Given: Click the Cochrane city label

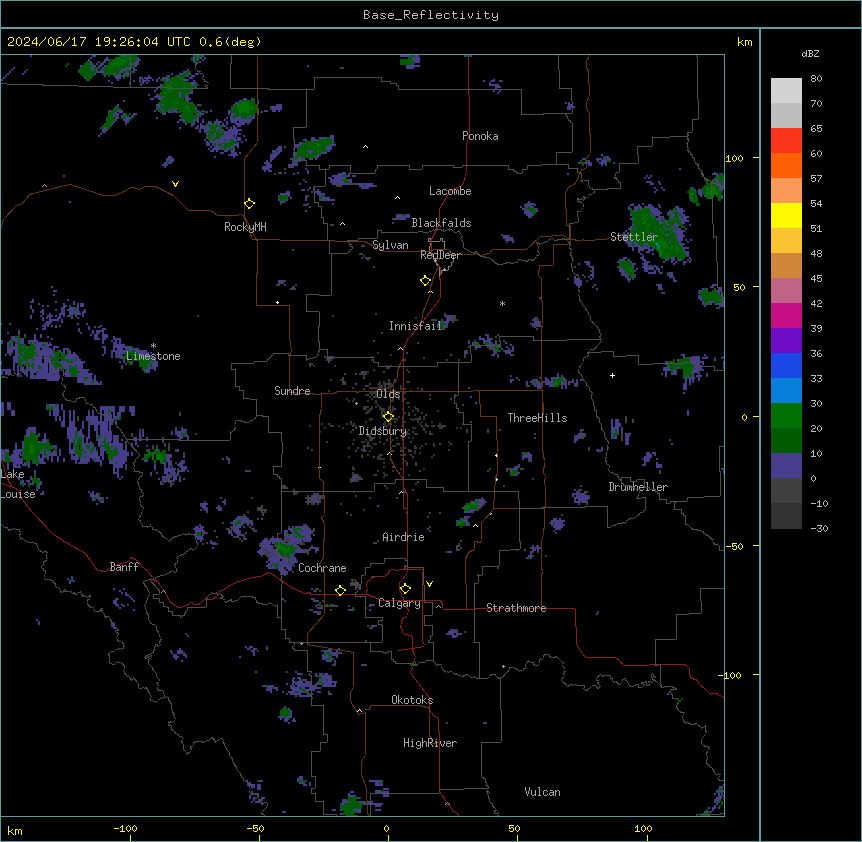Looking at the screenshot, I should click(322, 568).
